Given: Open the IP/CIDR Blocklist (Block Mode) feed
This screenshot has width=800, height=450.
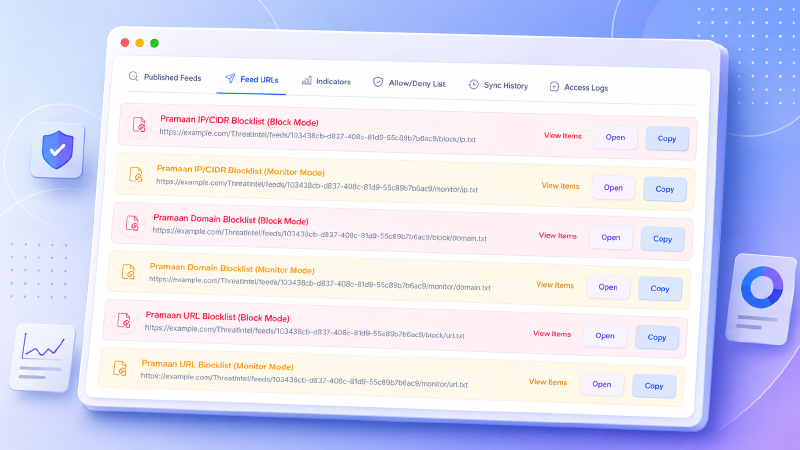Looking at the screenshot, I should point(615,137).
